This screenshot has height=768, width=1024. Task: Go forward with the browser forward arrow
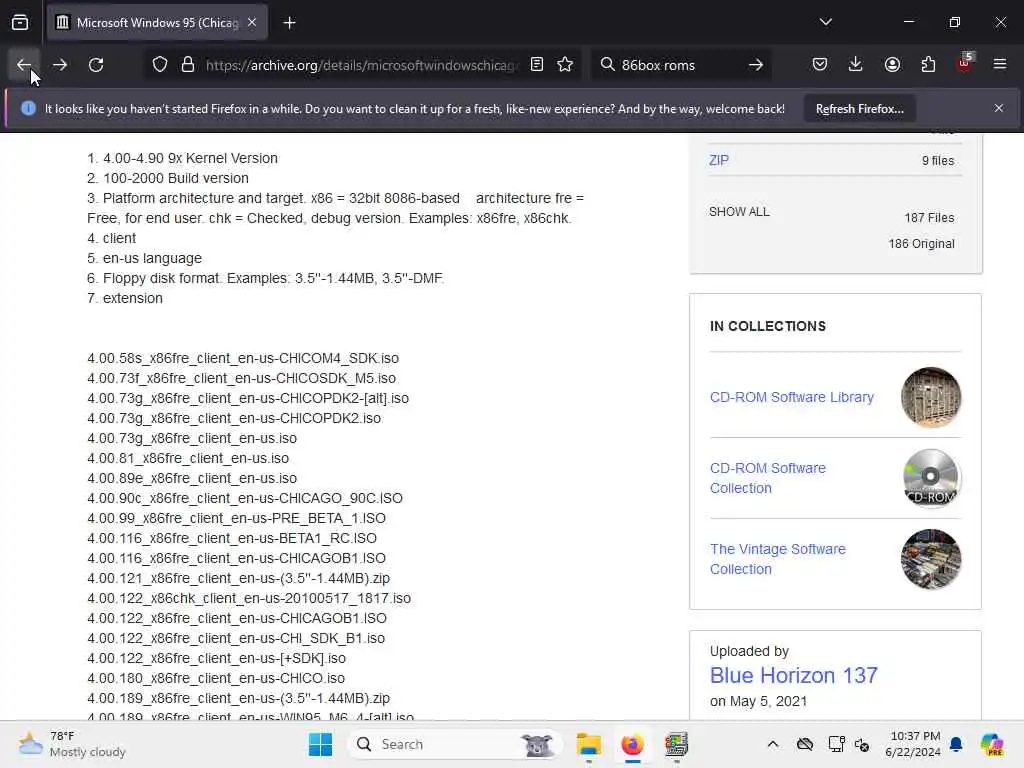click(60, 65)
